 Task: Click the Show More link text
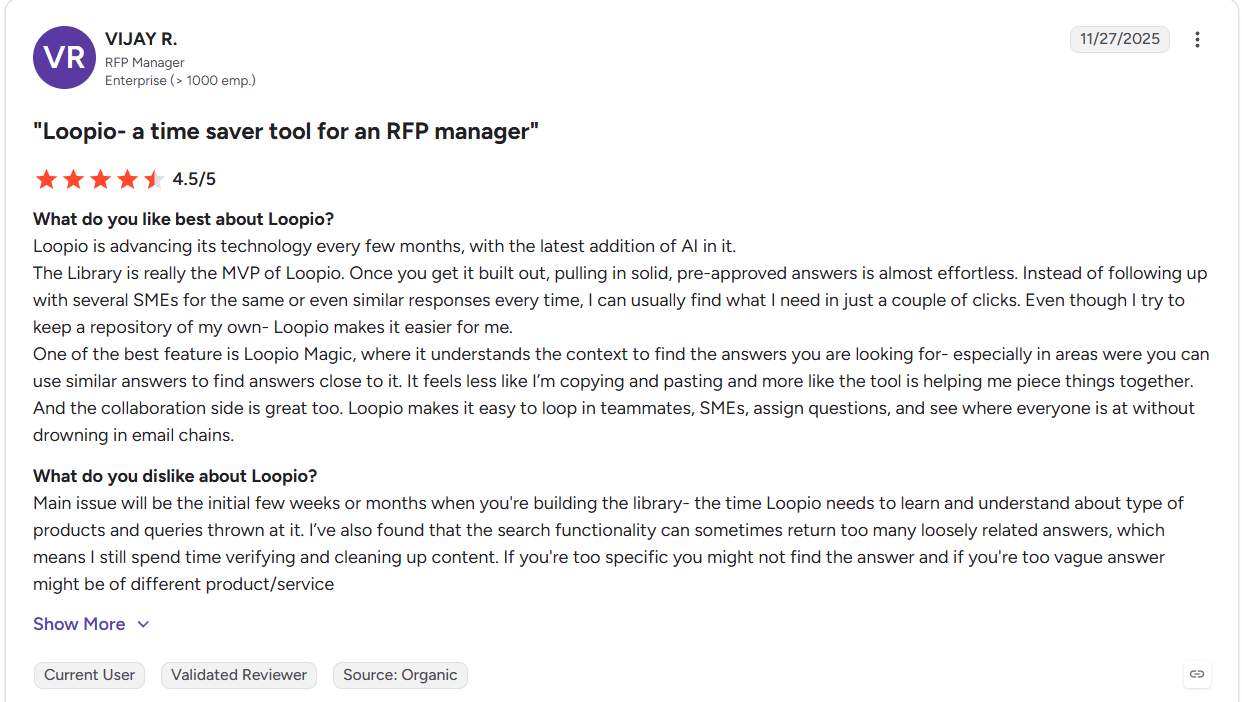(79, 624)
